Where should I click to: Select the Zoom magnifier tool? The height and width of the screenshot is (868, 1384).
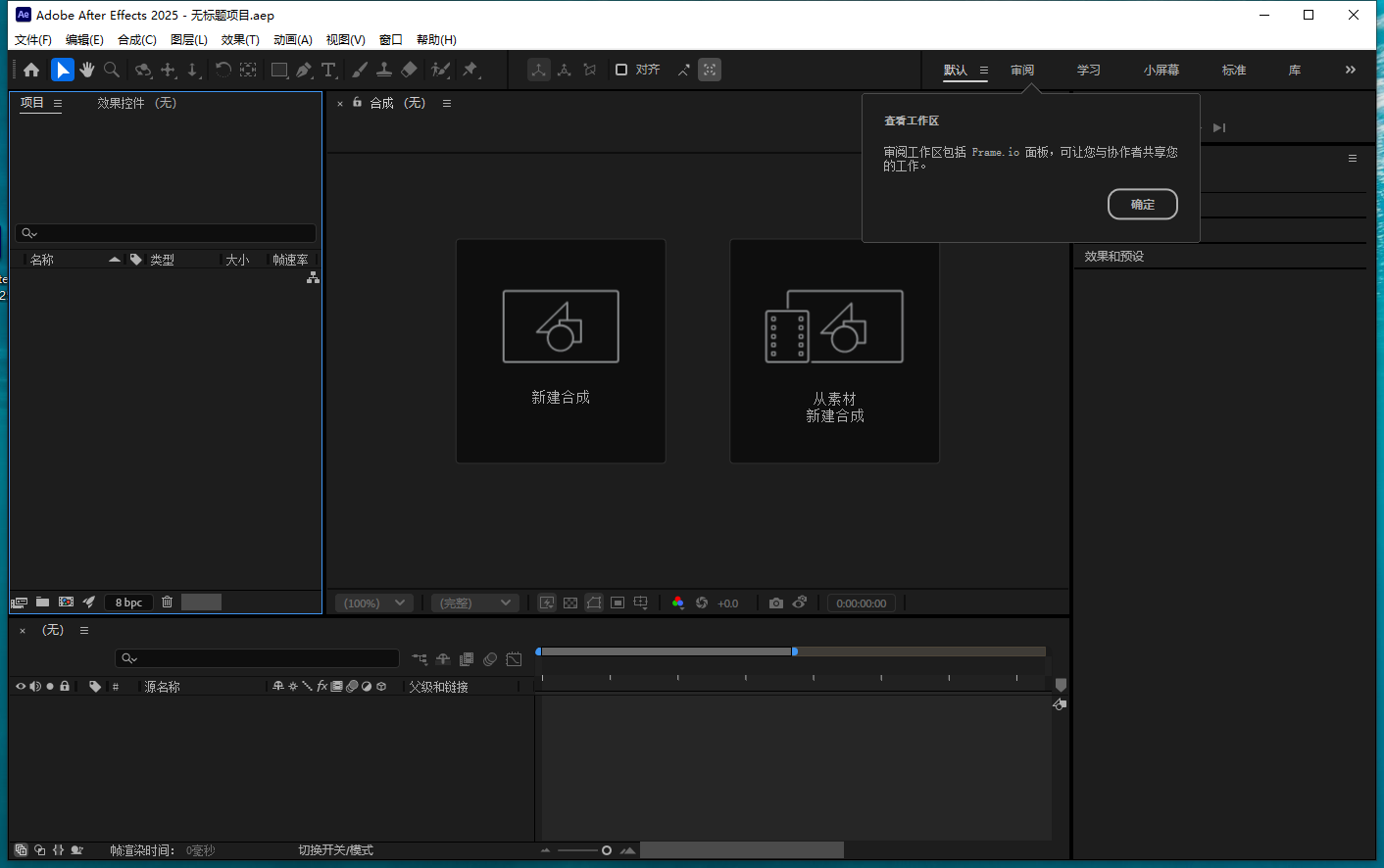click(112, 70)
